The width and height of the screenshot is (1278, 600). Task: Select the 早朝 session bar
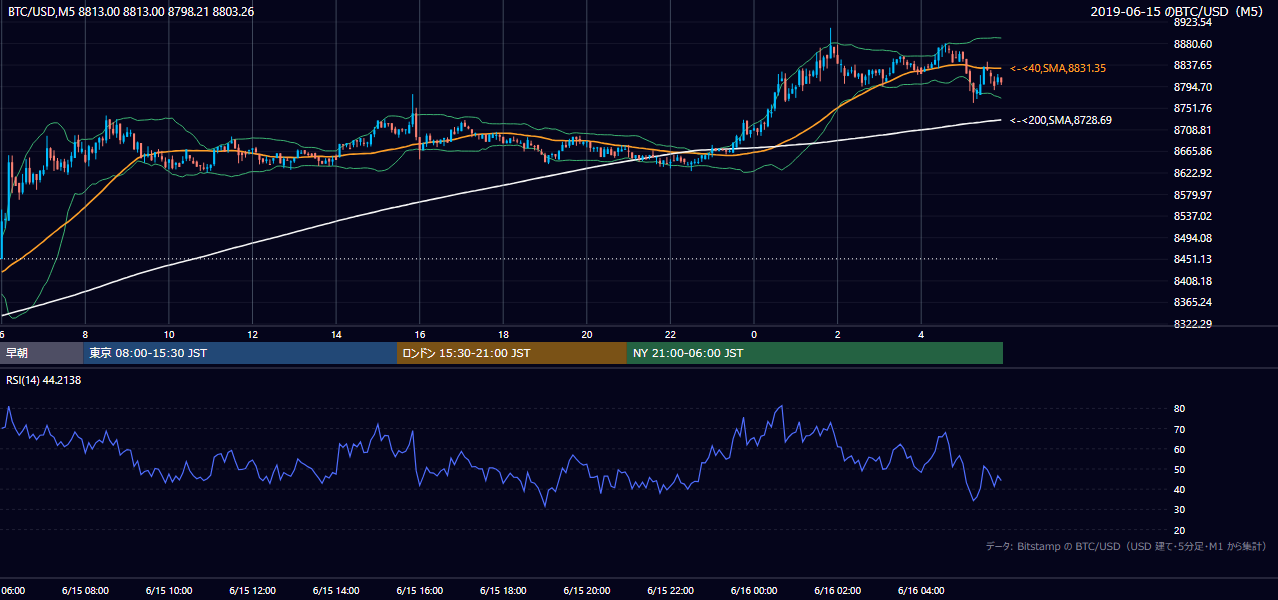pyautogui.click(x=42, y=353)
